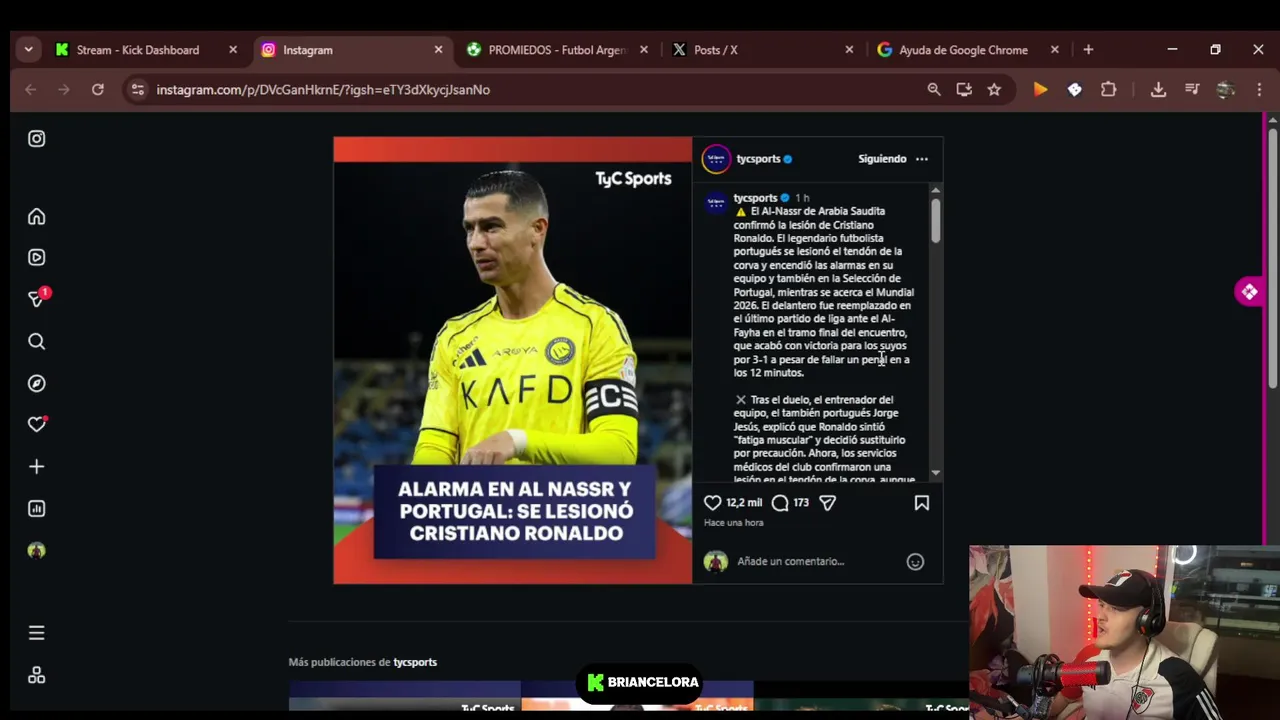Open Chrome media control icon
This screenshot has width=1280, height=720.
1192,90
